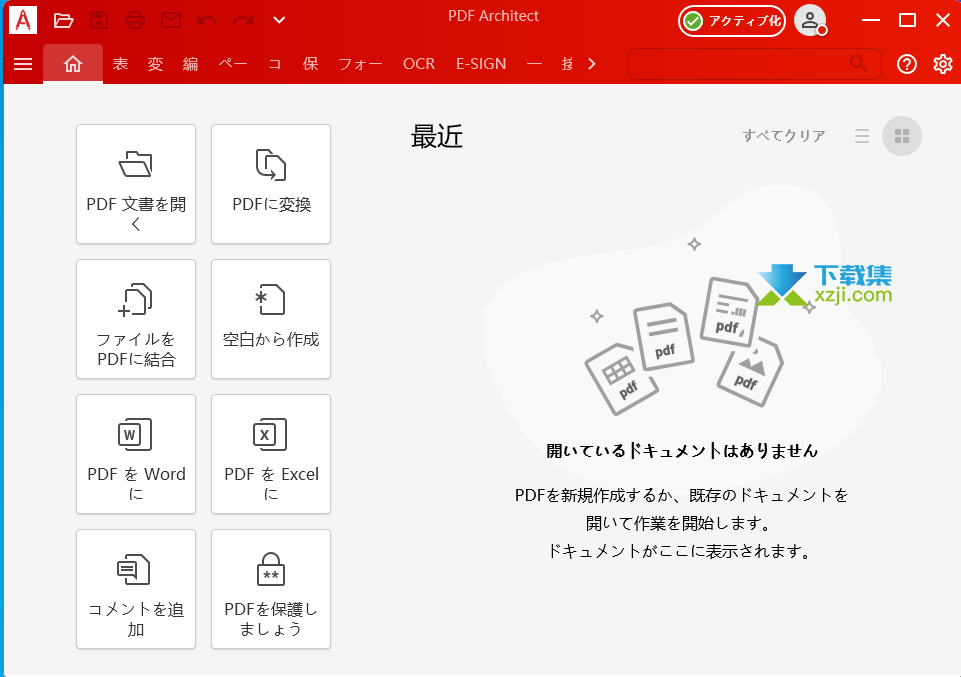961x677 pixels.
Task: Switch recent files to grid view
Action: [902, 136]
